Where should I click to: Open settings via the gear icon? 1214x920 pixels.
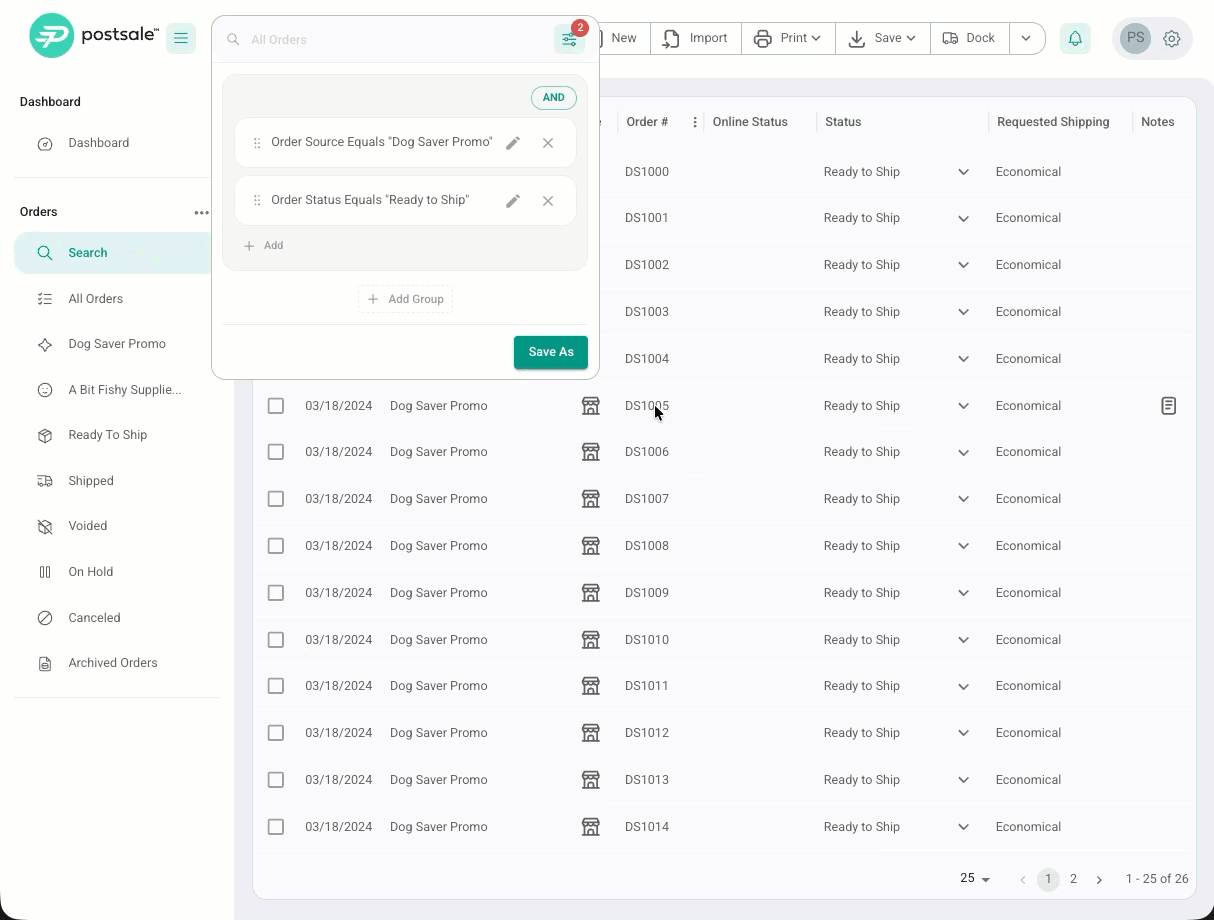coord(1172,39)
